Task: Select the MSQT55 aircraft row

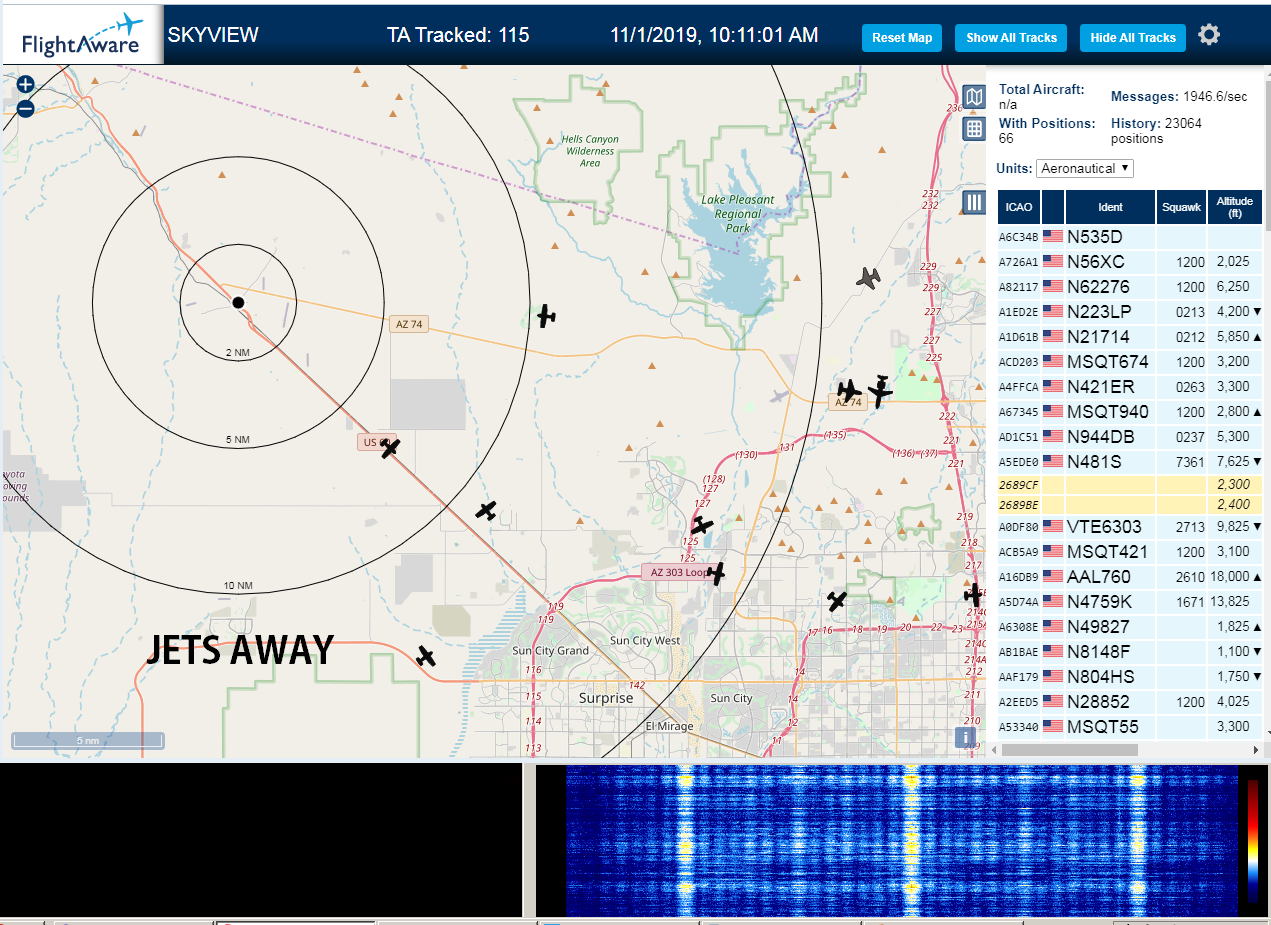Action: [1130, 727]
